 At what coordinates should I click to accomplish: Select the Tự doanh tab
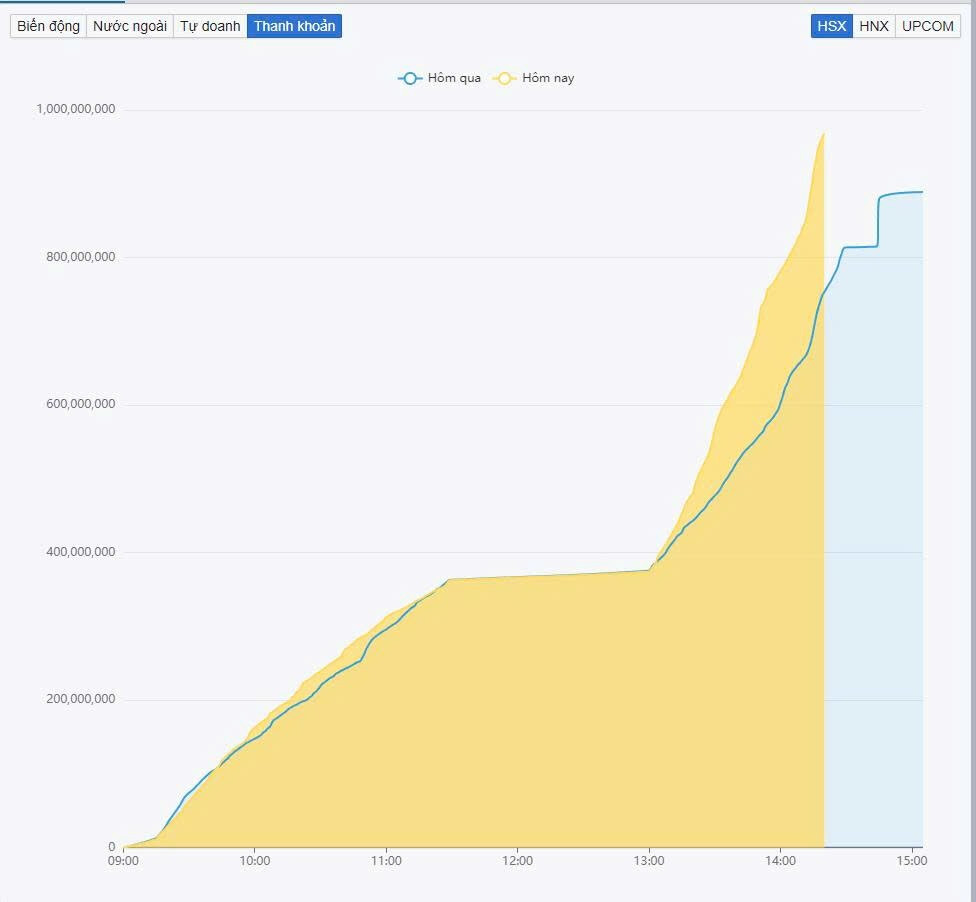pyautogui.click(x=210, y=26)
